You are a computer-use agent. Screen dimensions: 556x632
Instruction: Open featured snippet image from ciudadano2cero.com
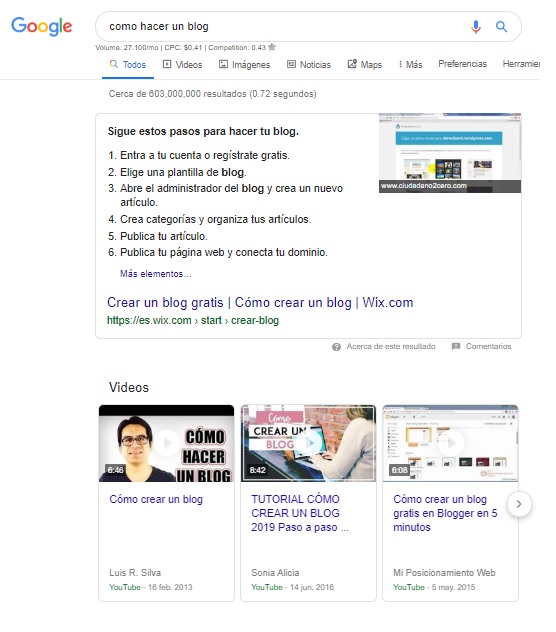click(x=450, y=153)
